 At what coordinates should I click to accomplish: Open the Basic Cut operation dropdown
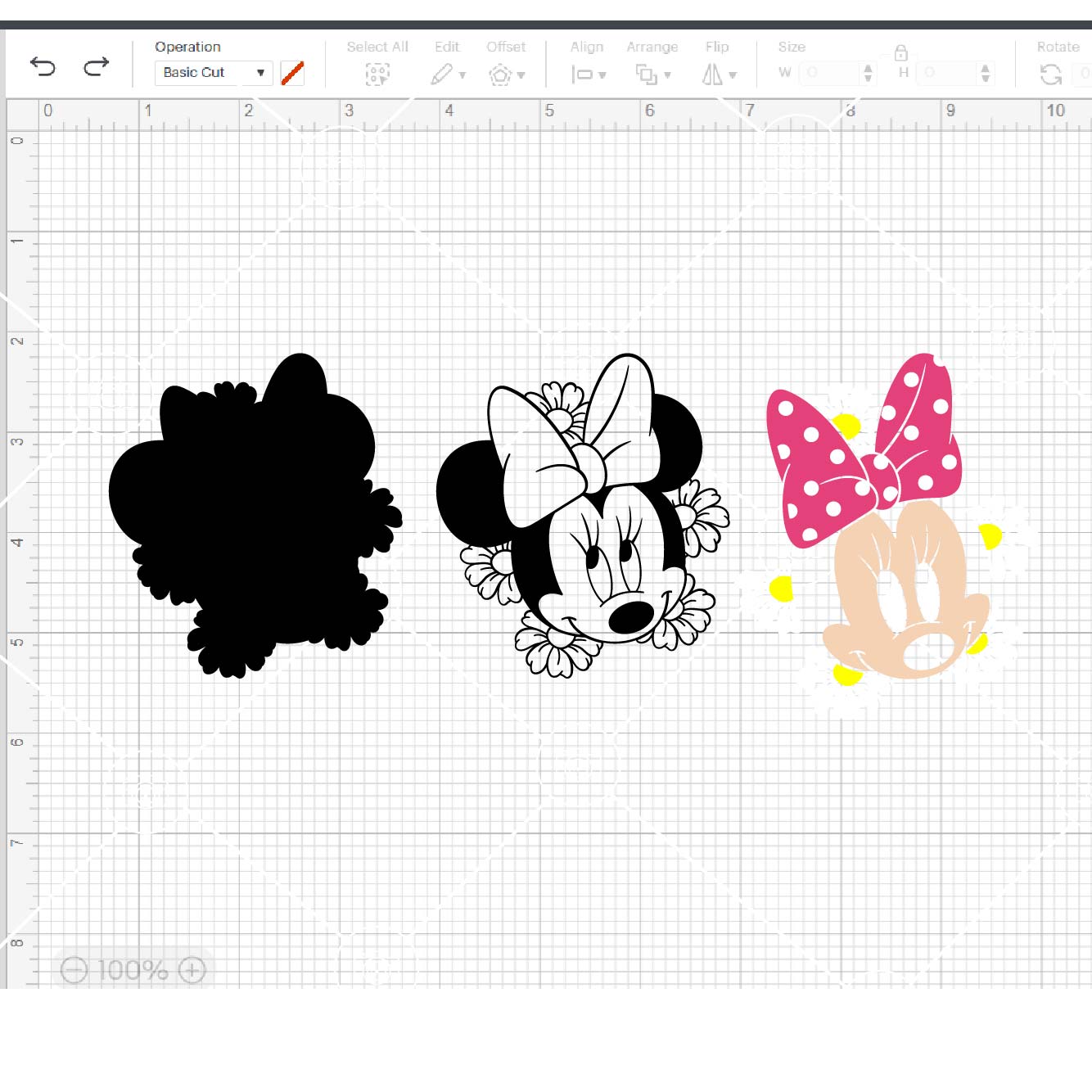pyautogui.click(x=214, y=72)
